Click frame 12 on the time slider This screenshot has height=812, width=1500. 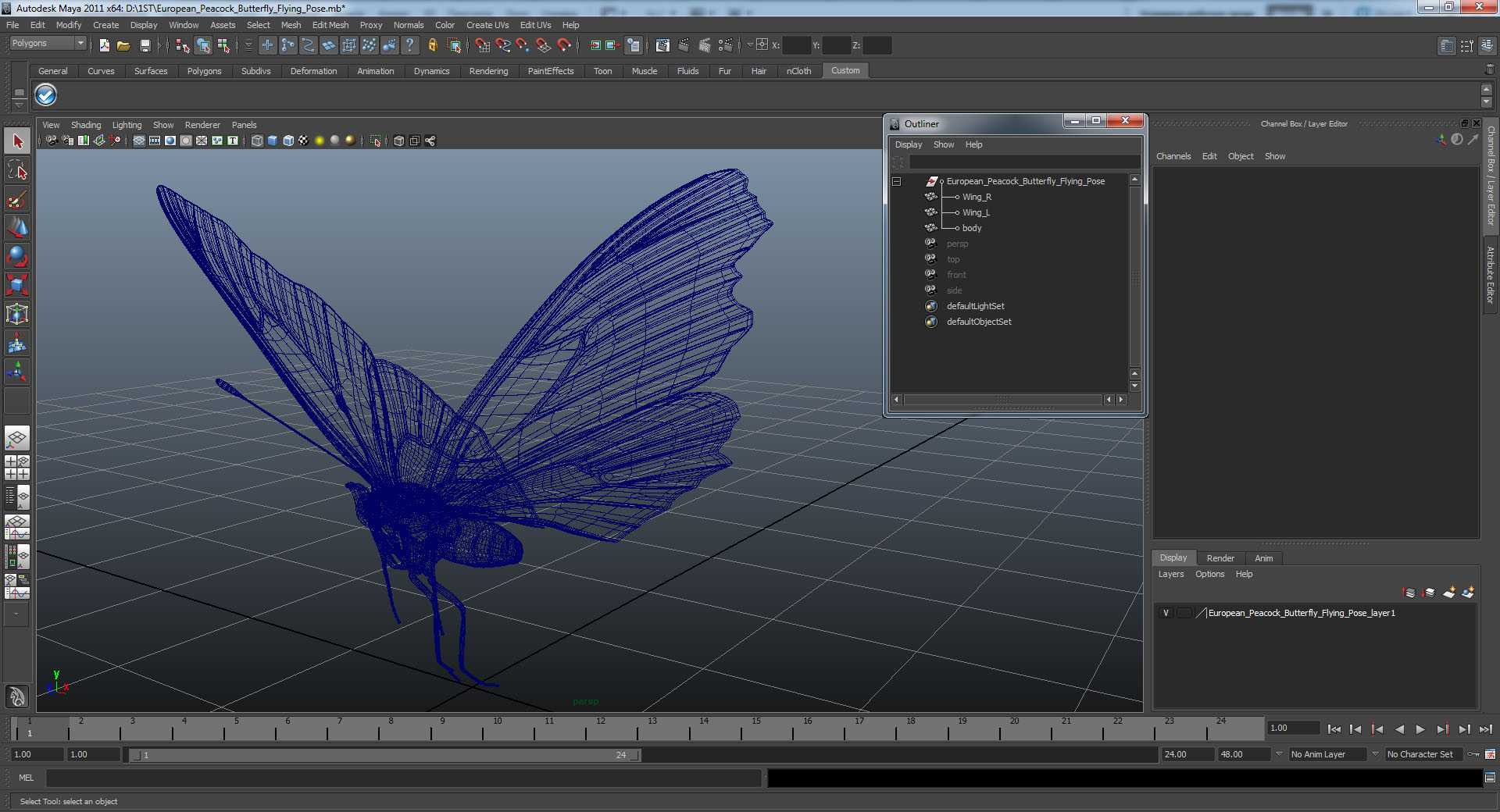coord(600,729)
